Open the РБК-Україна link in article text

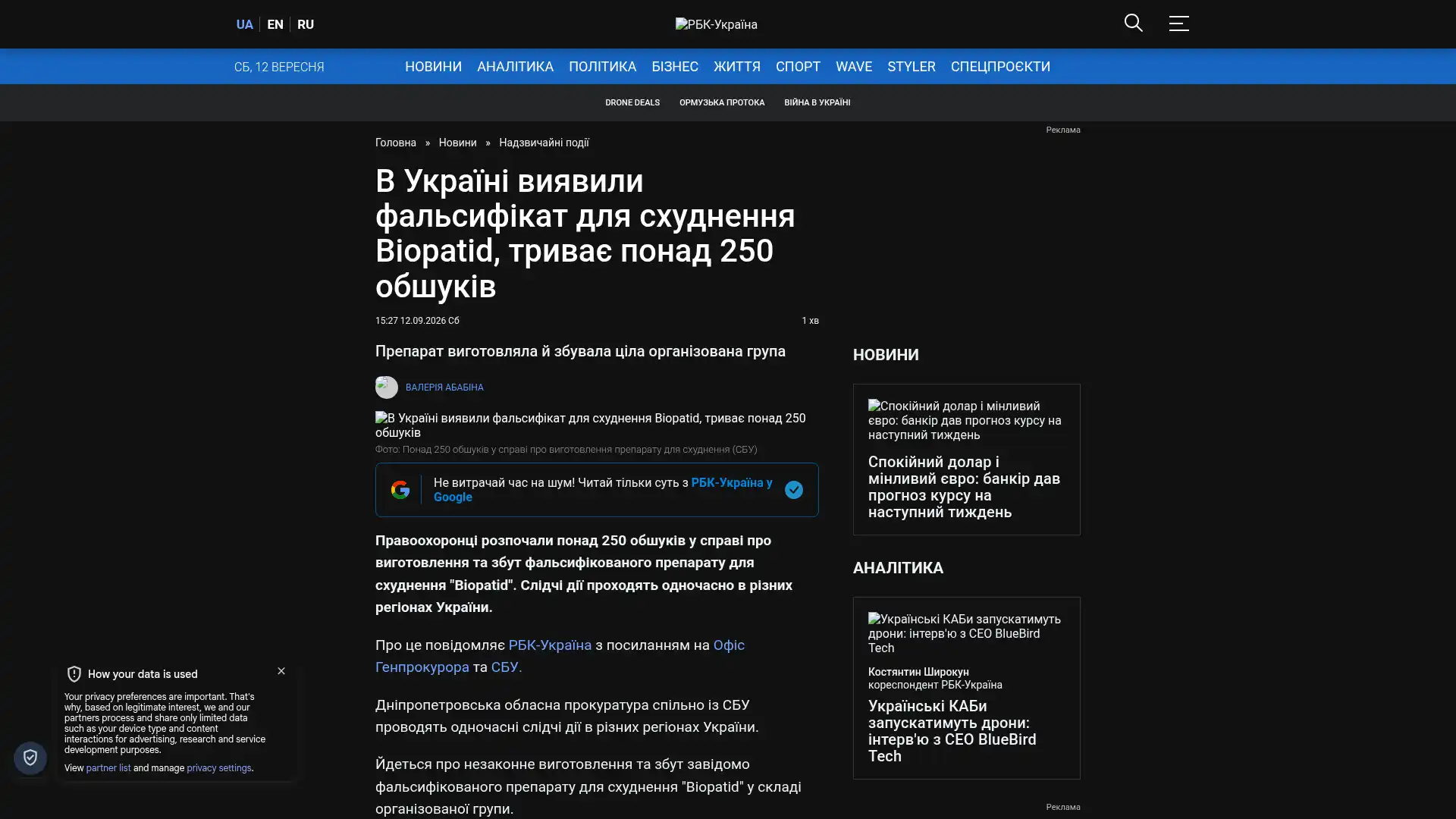coord(550,645)
